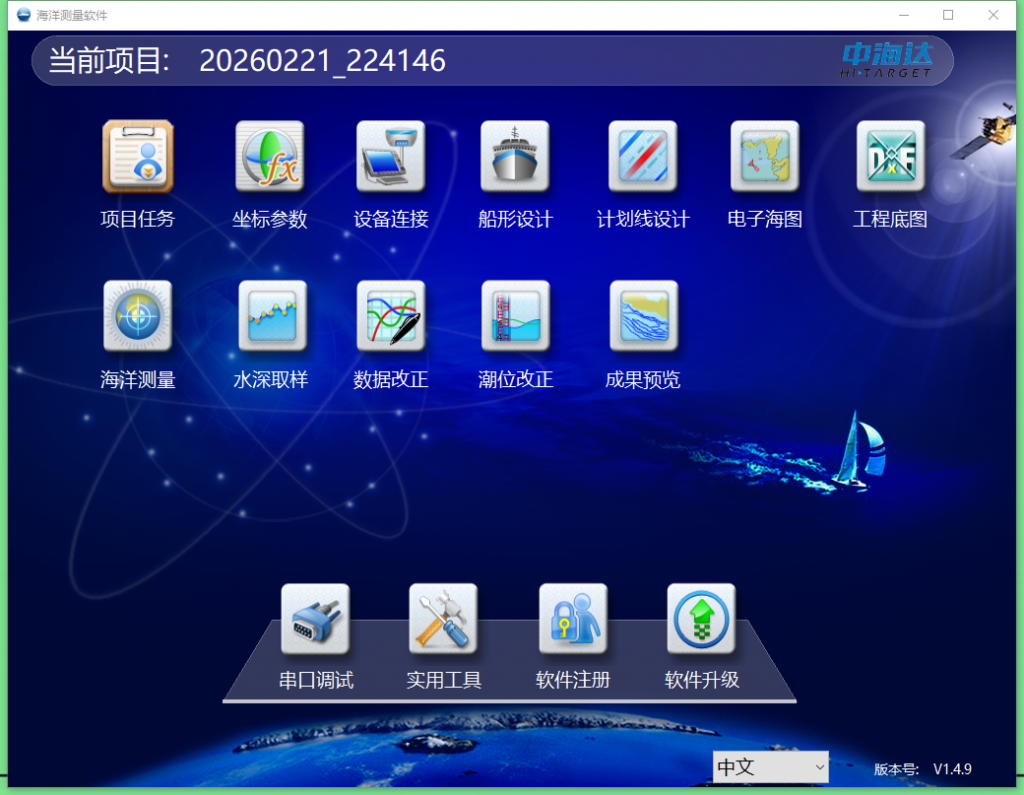
Task: Launch 设备连接 device connection
Action: (391, 157)
